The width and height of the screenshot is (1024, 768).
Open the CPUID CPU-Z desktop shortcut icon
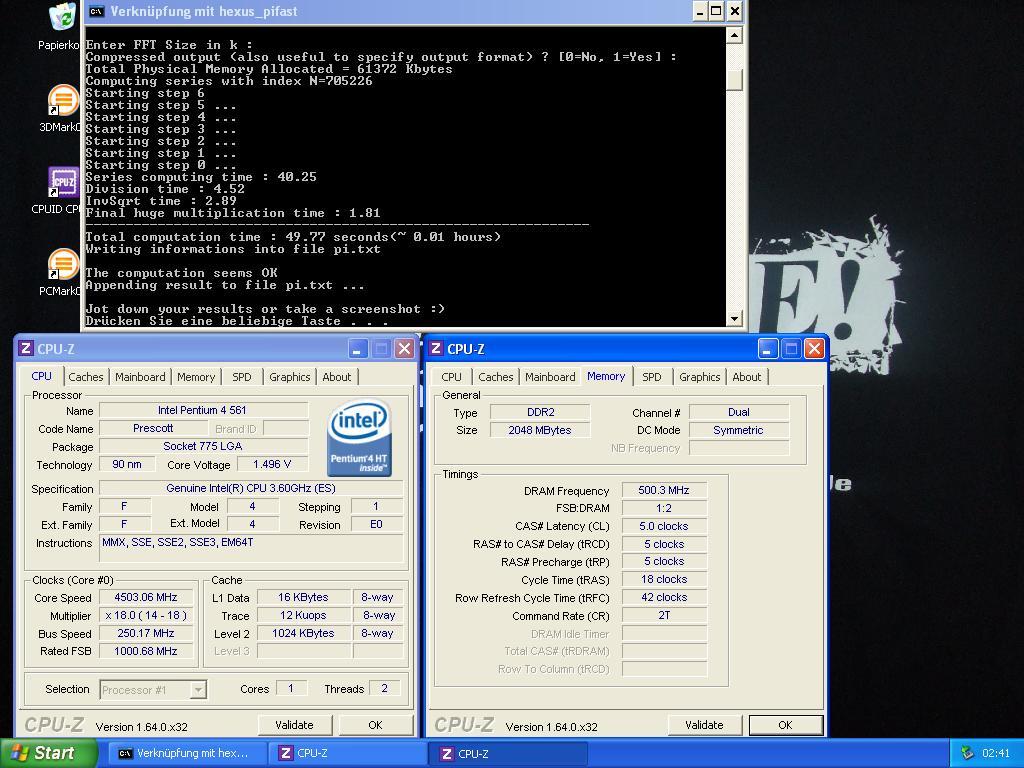pyautogui.click(x=63, y=182)
